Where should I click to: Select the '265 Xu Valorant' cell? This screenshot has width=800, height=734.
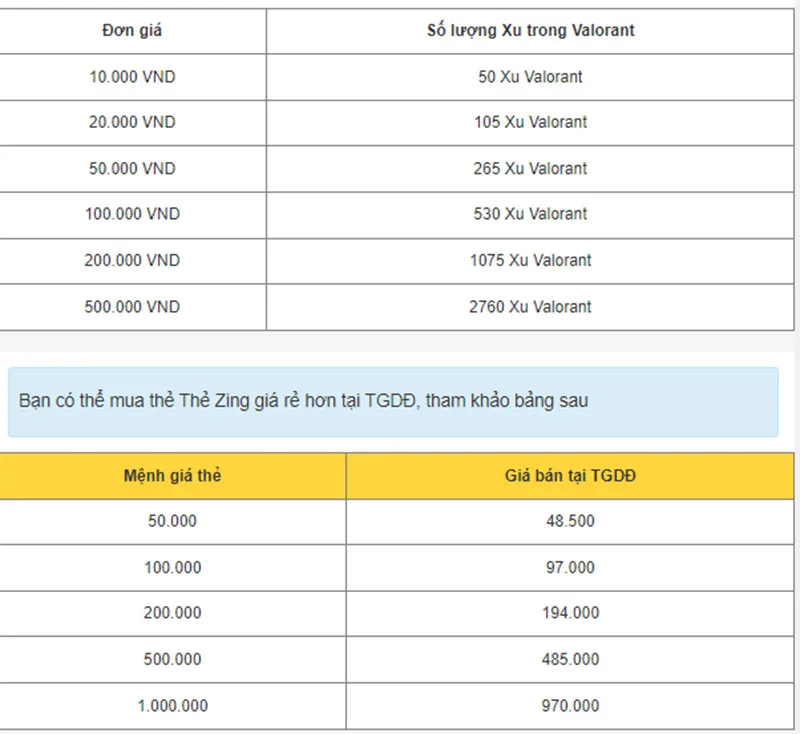click(x=530, y=169)
